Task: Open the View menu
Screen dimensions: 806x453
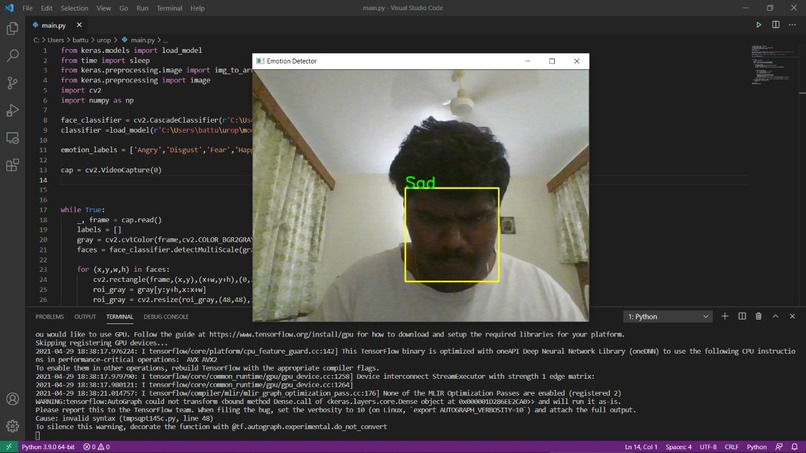Action: click(x=103, y=8)
